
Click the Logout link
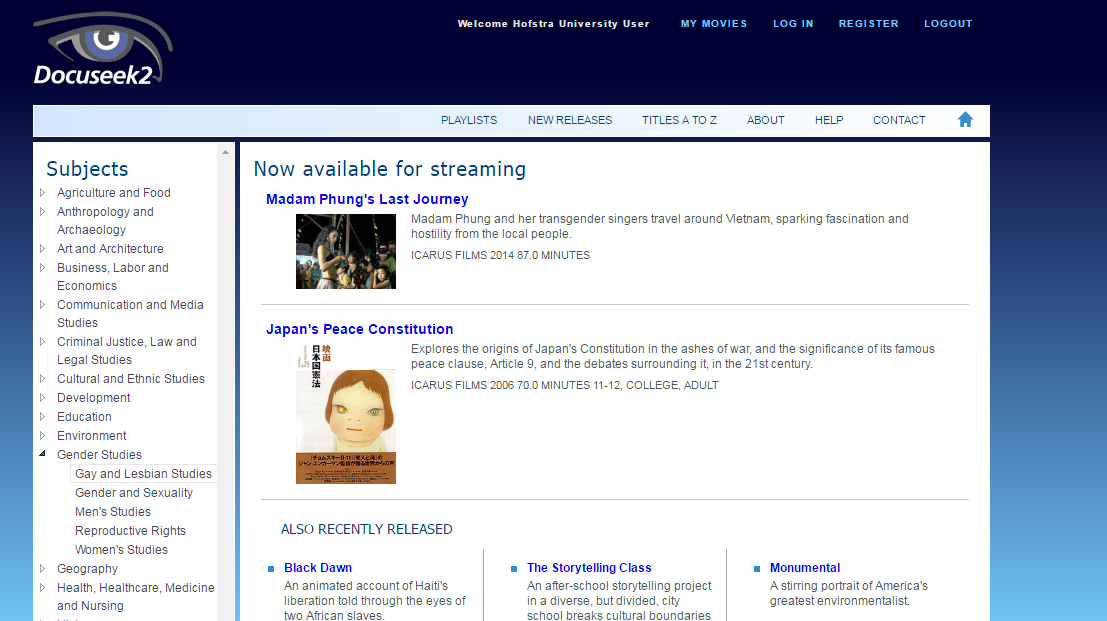[948, 23]
